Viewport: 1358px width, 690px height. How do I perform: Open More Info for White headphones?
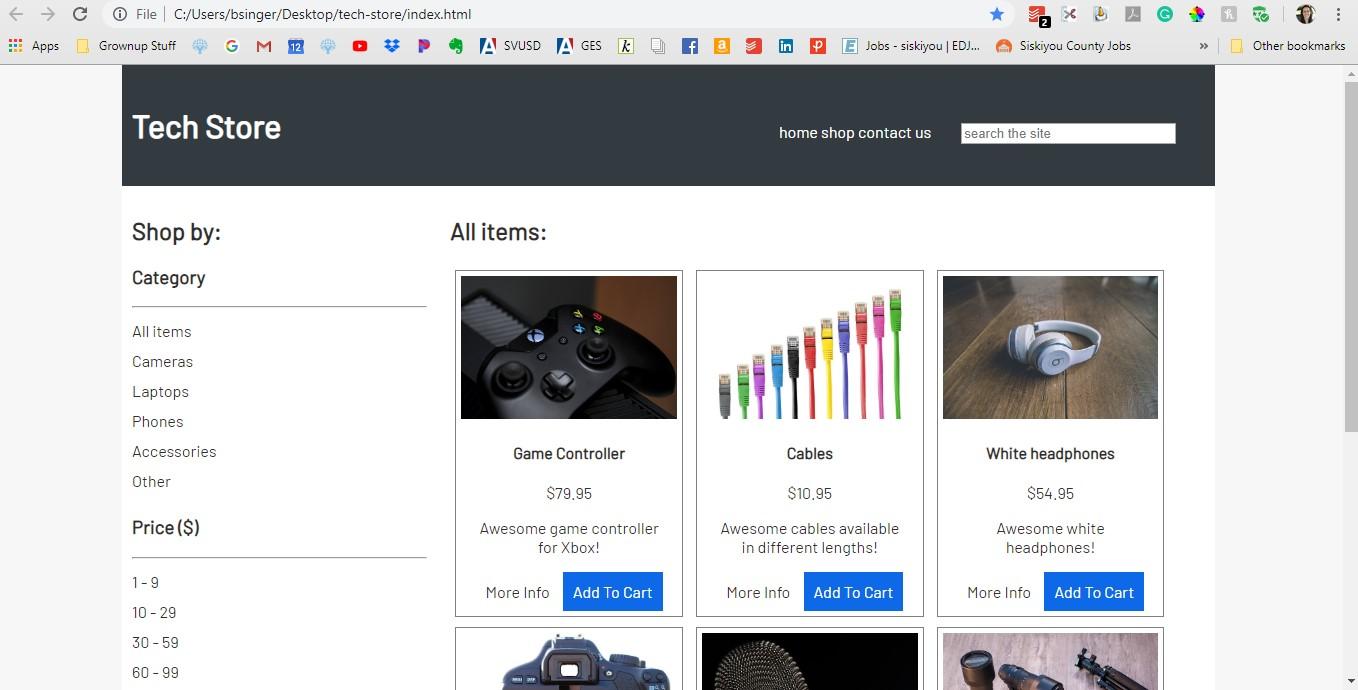point(999,592)
